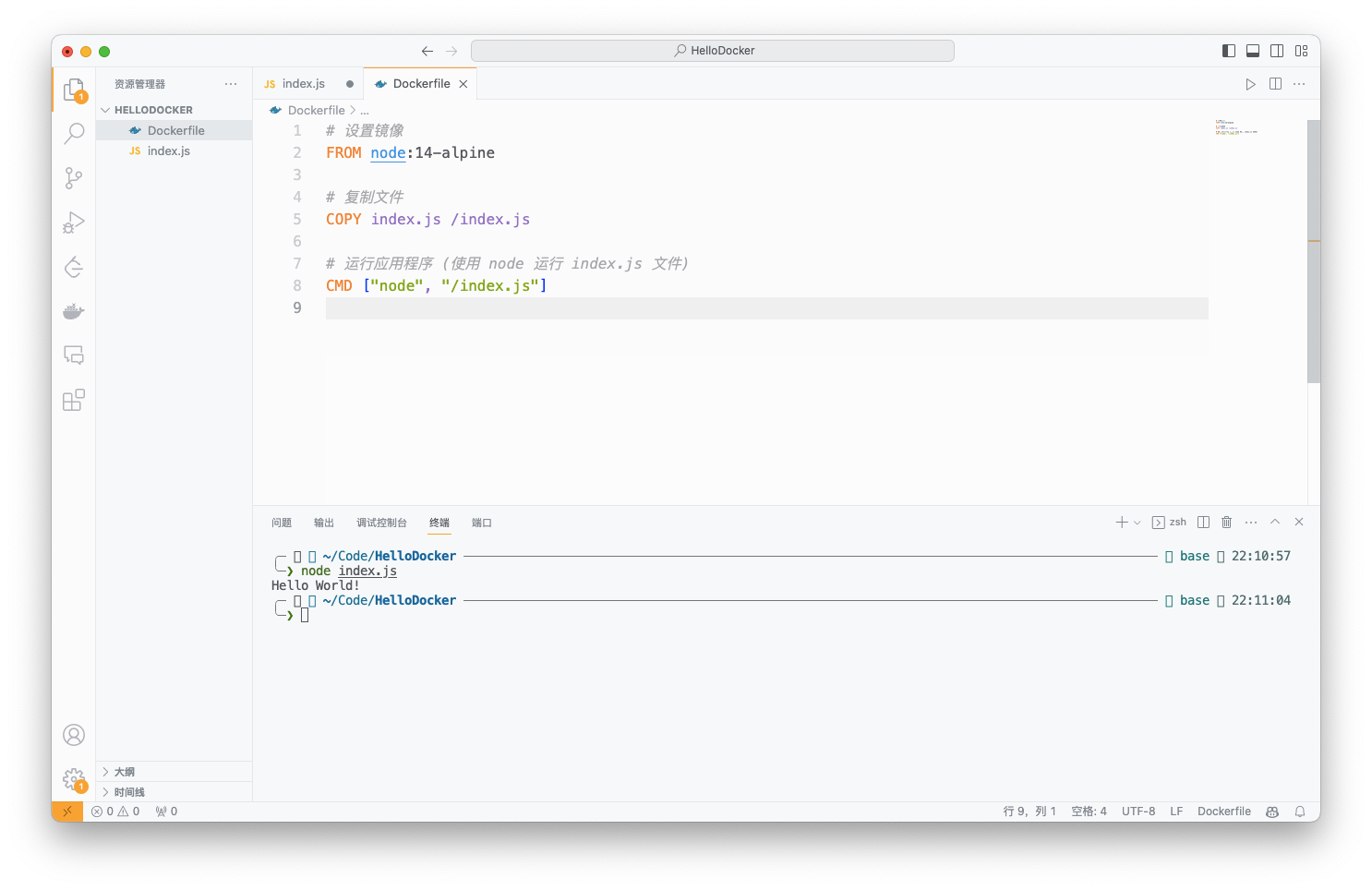Switch to the 问题 problems panel tab
This screenshot has width=1372, height=890.
282,523
